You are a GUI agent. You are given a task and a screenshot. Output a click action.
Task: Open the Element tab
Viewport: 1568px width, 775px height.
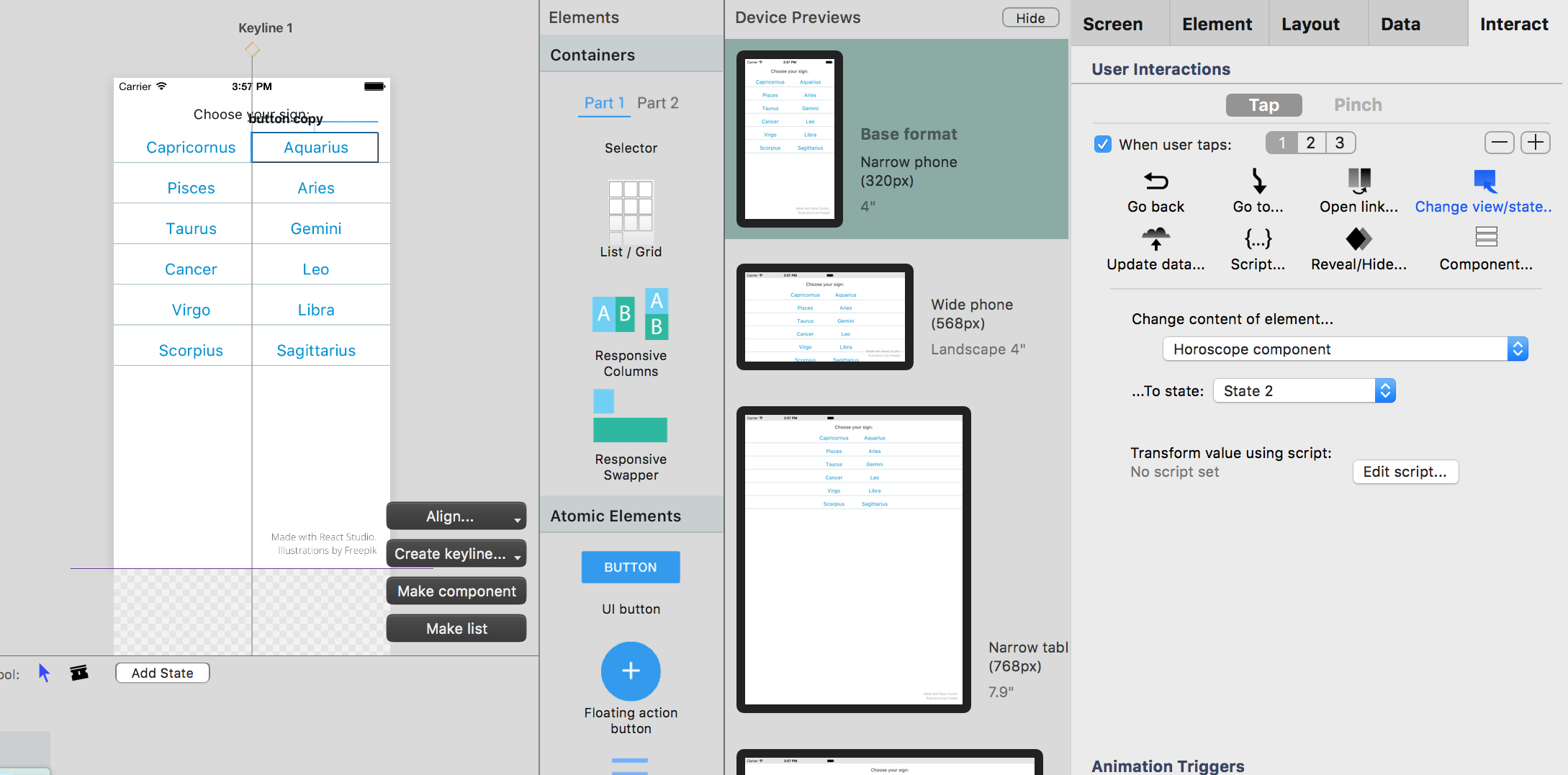coord(1217,24)
